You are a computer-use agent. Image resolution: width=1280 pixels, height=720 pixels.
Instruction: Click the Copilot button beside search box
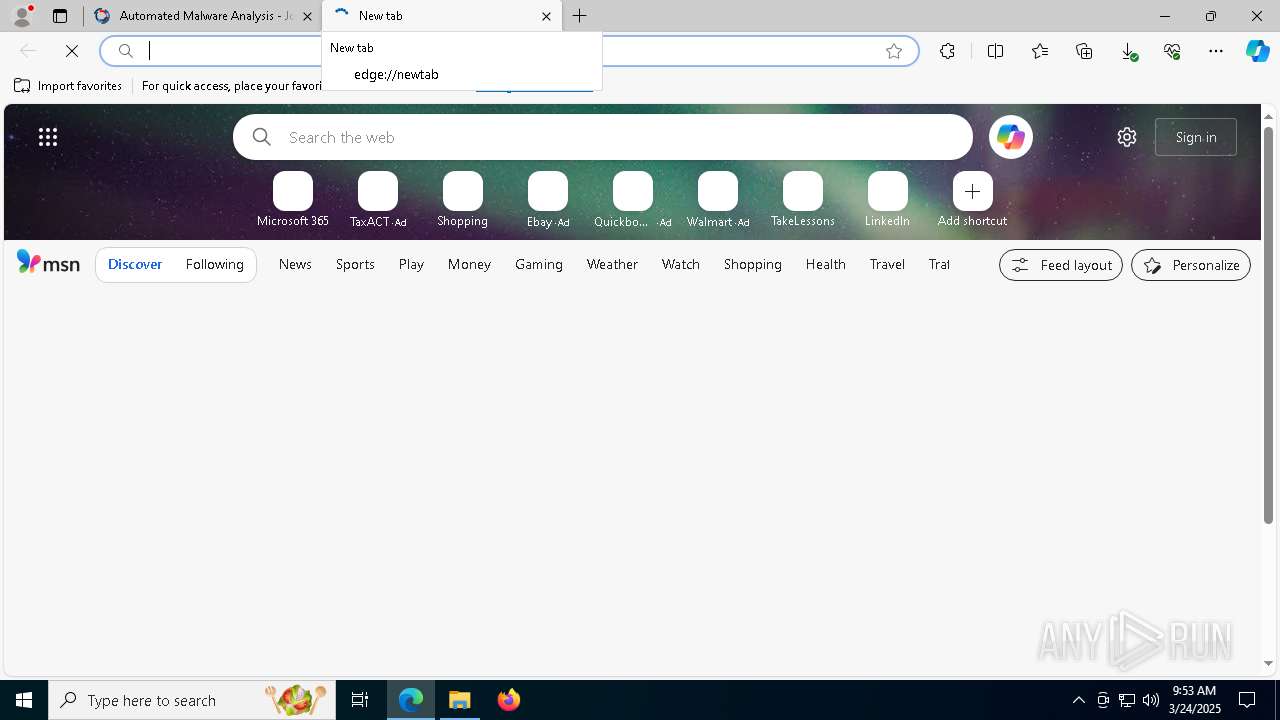click(1010, 137)
